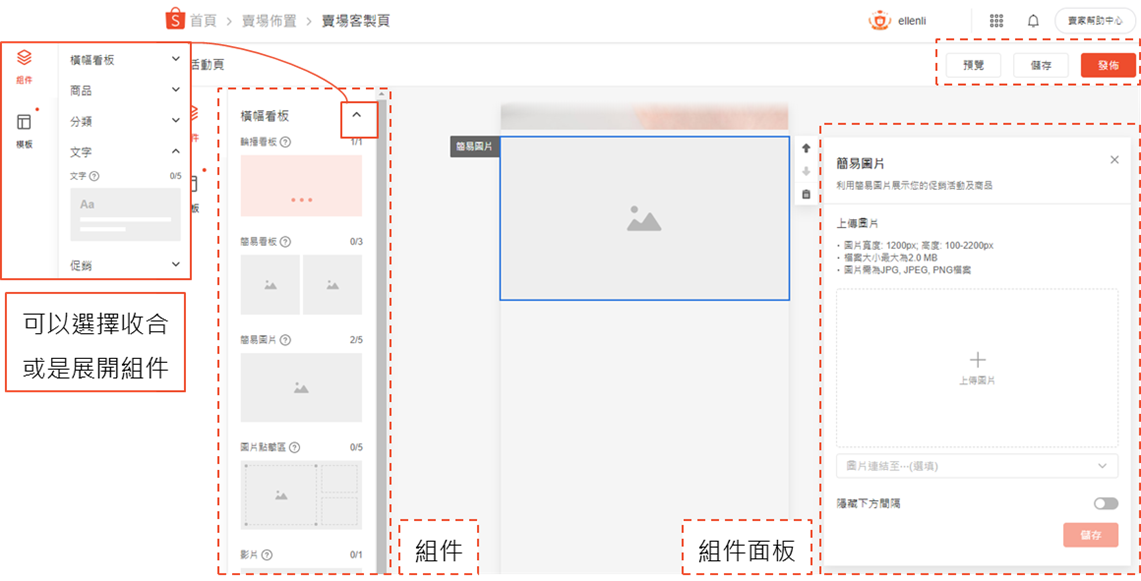Go to 首頁 in the breadcrumb
This screenshot has width=1141, height=581.
203,21
